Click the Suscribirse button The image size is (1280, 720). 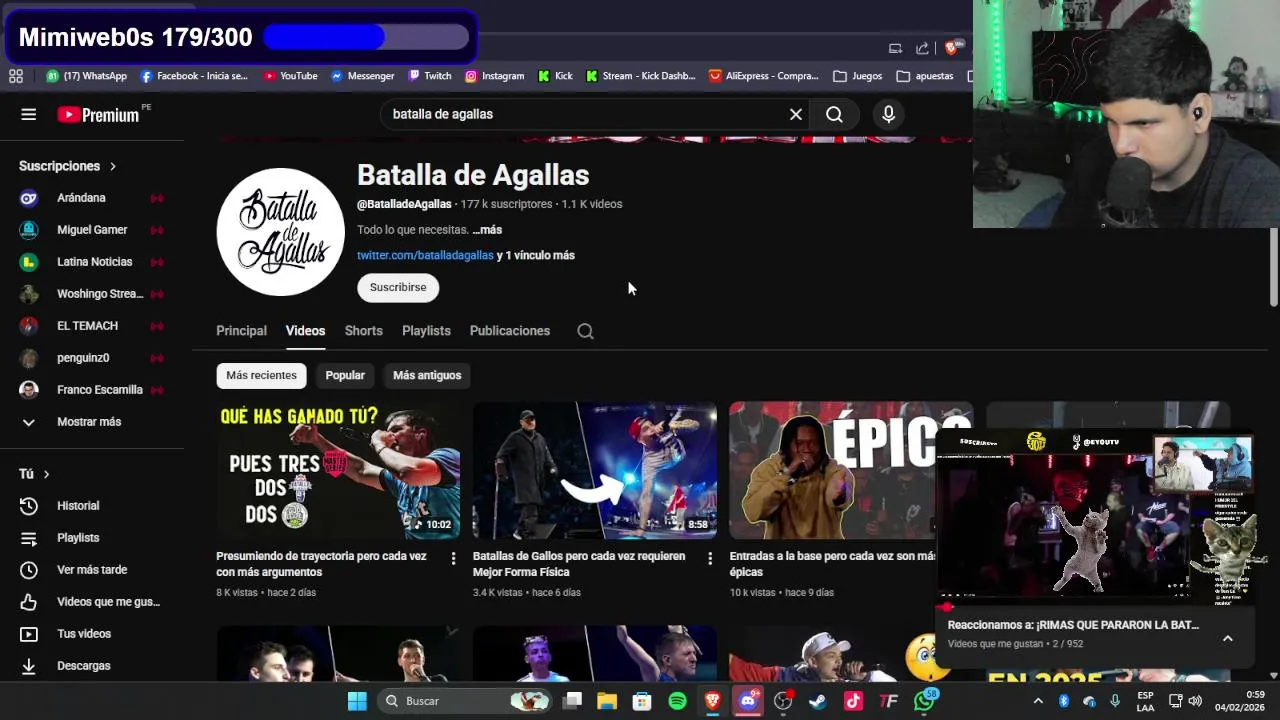point(398,287)
